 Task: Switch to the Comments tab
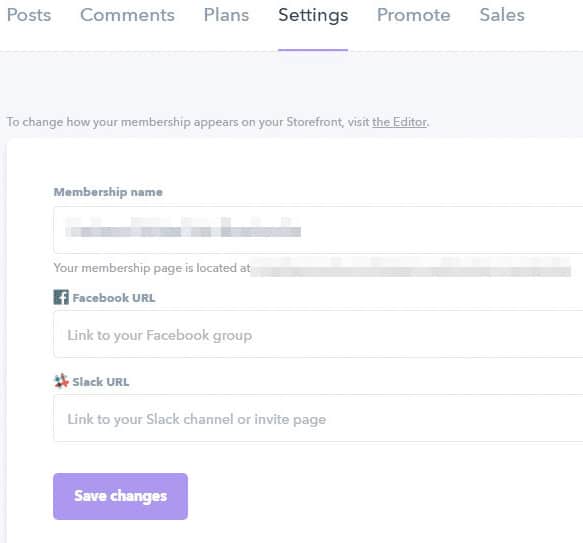(127, 15)
